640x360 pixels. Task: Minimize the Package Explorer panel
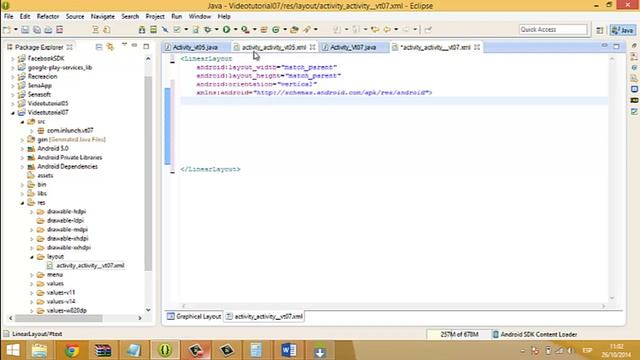(134, 45)
